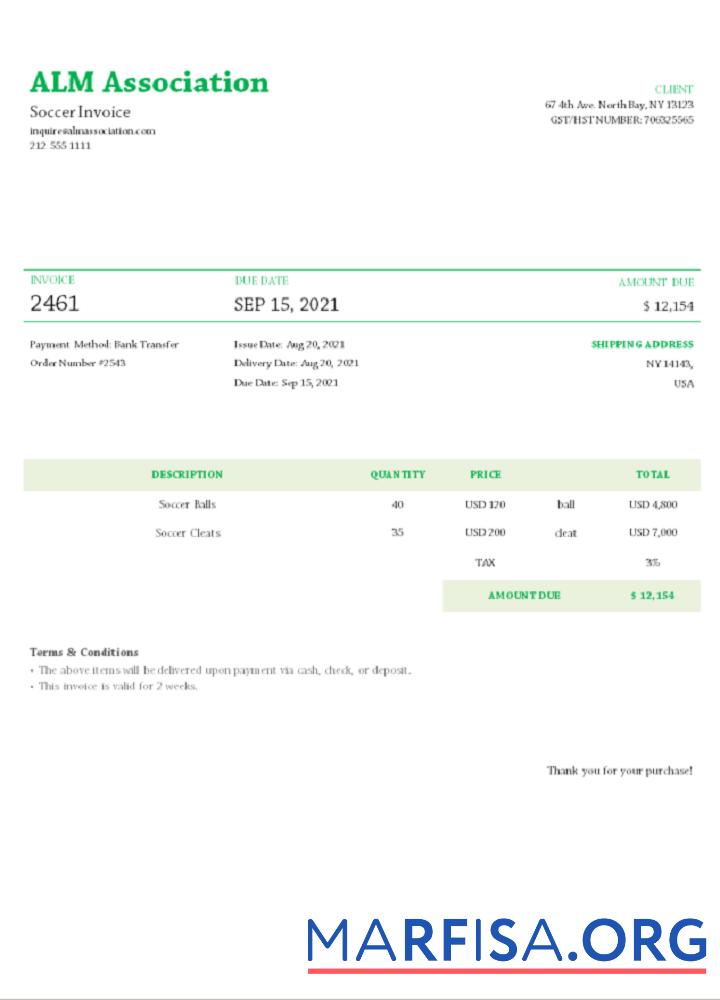The image size is (720, 1000).
Task: Click the Order Number #2543 line
Action: 78,363
